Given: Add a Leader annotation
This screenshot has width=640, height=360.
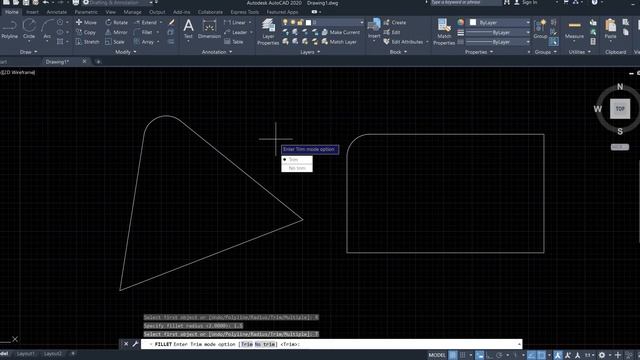Looking at the screenshot, I should [x=236, y=32].
